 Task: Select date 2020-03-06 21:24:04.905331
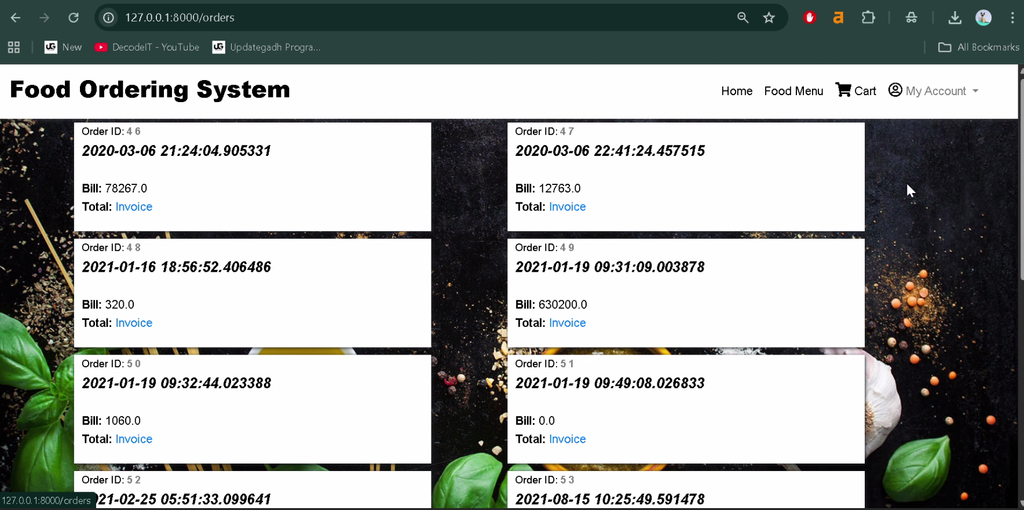click(x=176, y=151)
